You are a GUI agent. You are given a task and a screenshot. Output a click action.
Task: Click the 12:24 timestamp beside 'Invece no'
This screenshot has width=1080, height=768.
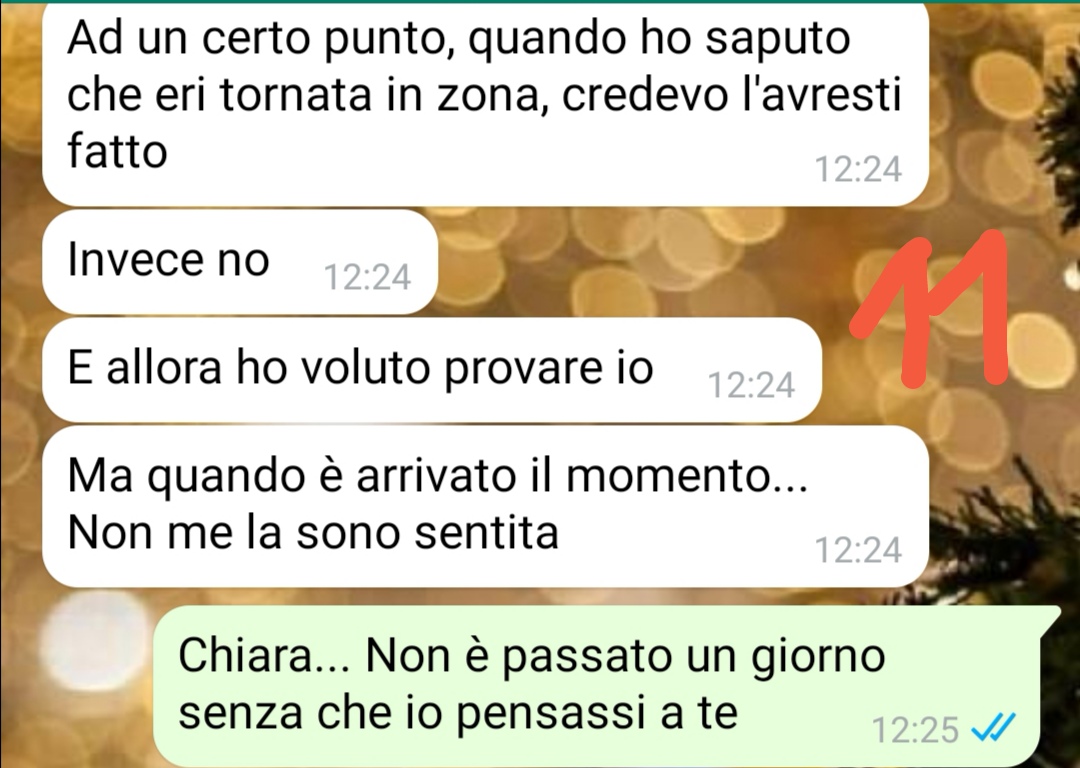(367, 278)
